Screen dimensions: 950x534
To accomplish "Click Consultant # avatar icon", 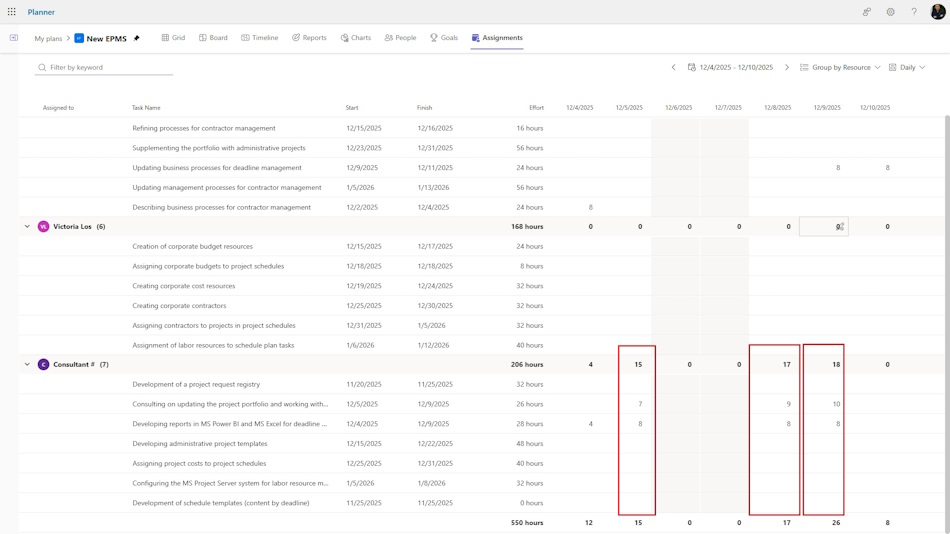I will pos(43,364).
